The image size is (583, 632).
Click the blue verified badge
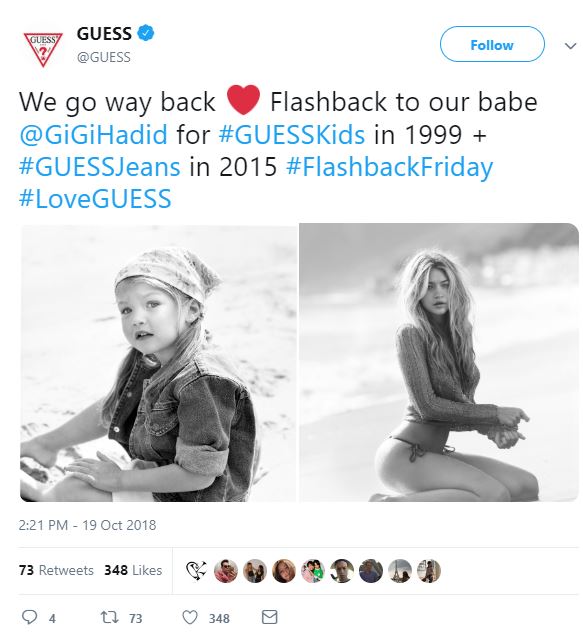146,33
